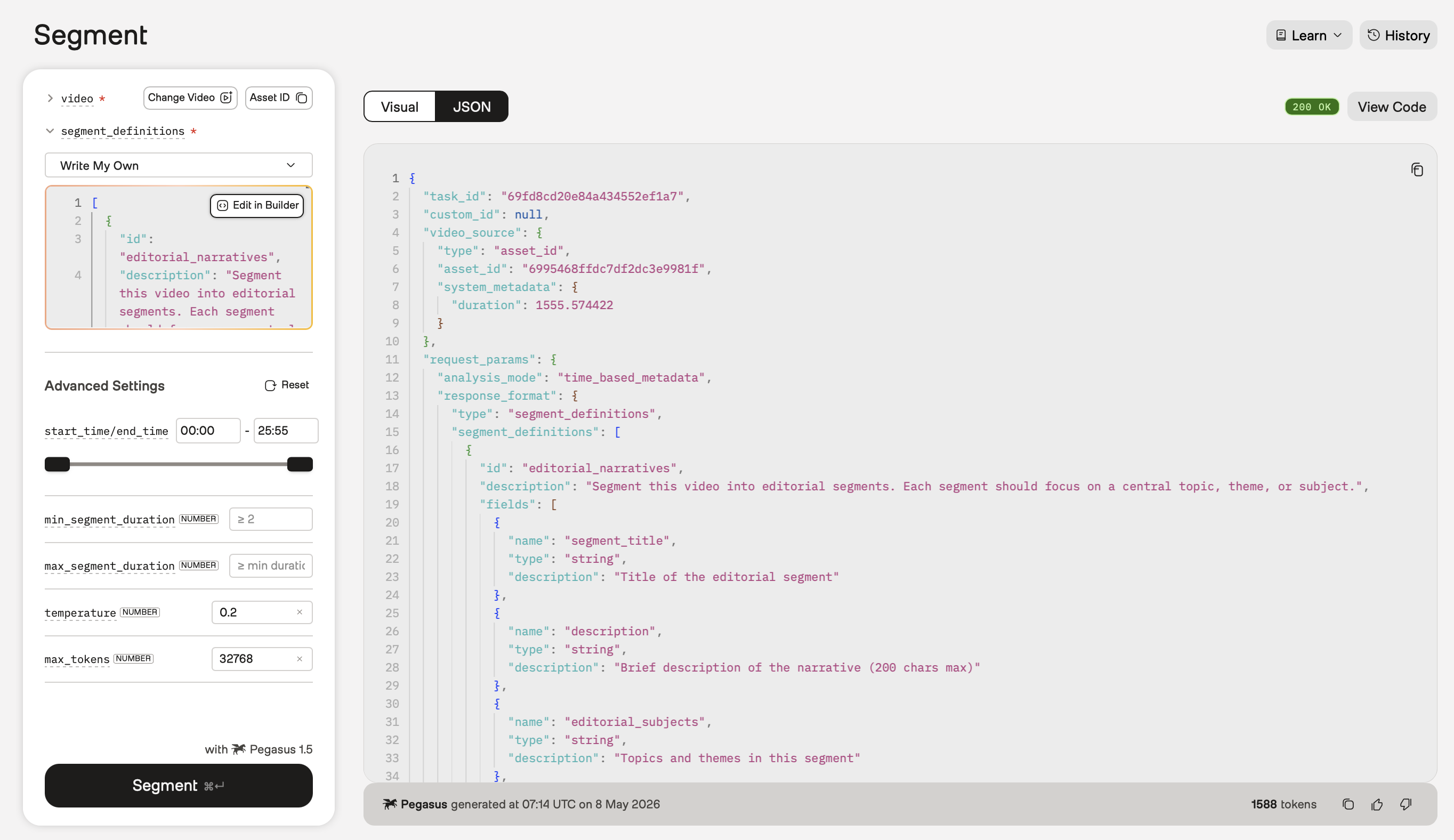Click the 200 OK status badge

point(1312,107)
